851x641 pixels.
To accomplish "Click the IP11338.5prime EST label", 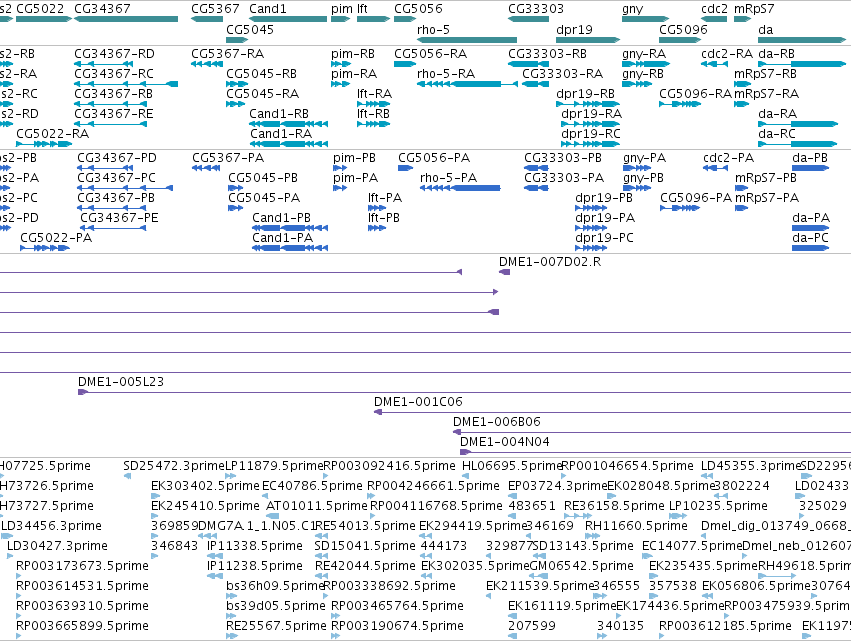I will (x=255, y=546).
